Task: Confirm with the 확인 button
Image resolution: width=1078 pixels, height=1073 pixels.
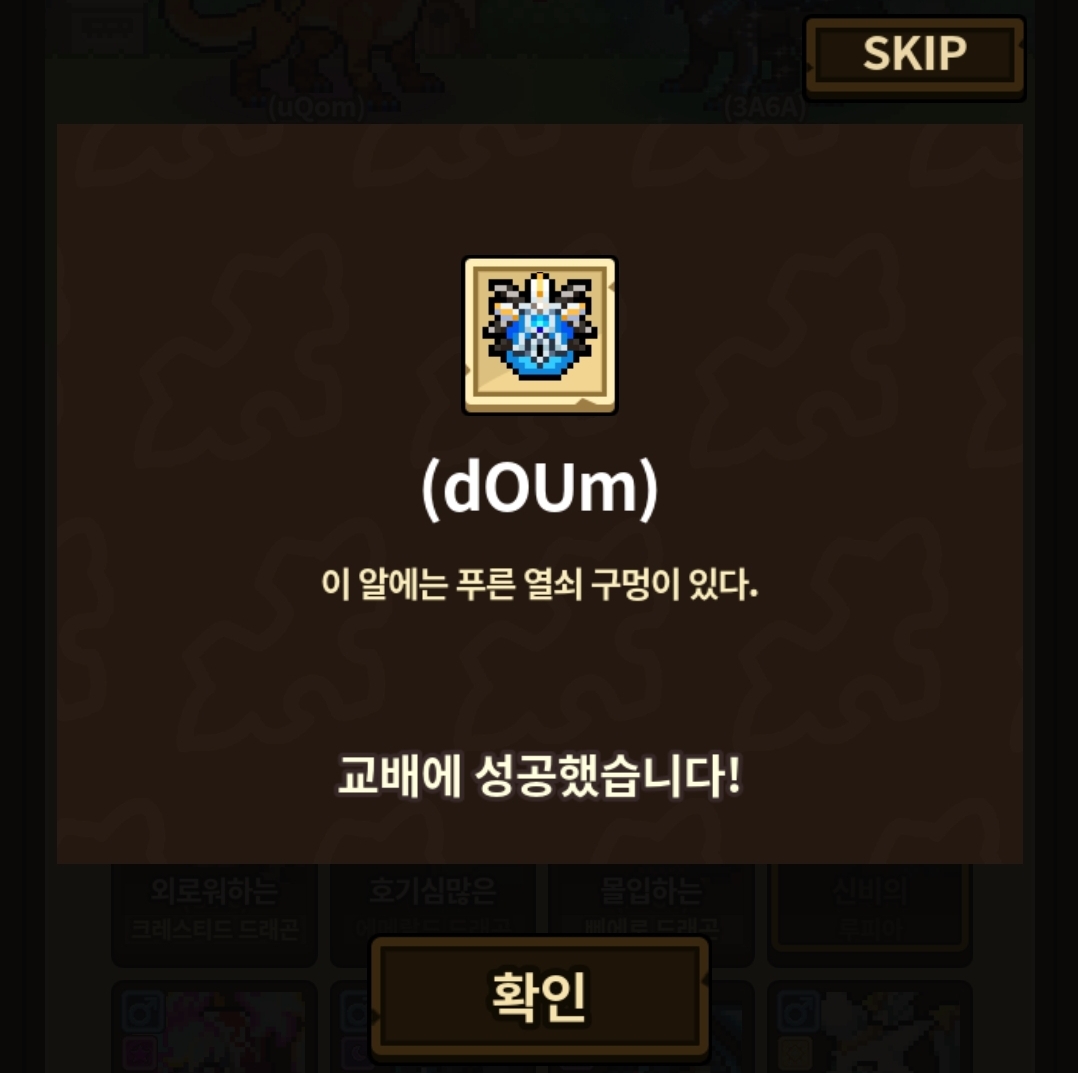Action: click(x=540, y=995)
